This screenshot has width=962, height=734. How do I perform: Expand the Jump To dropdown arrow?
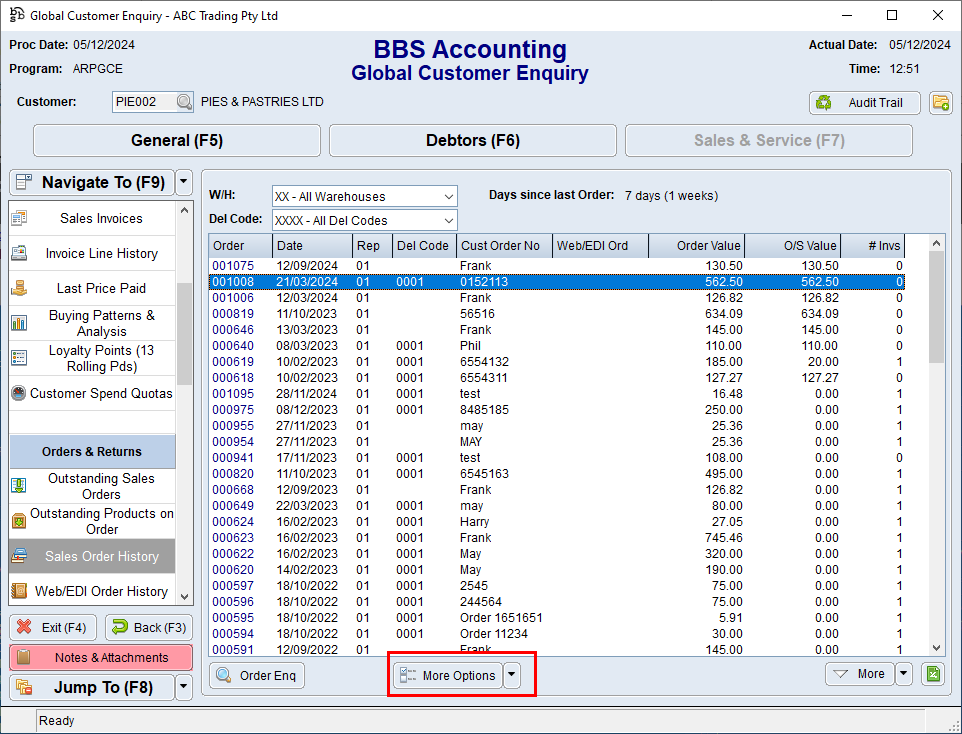pyautogui.click(x=183, y=687)
